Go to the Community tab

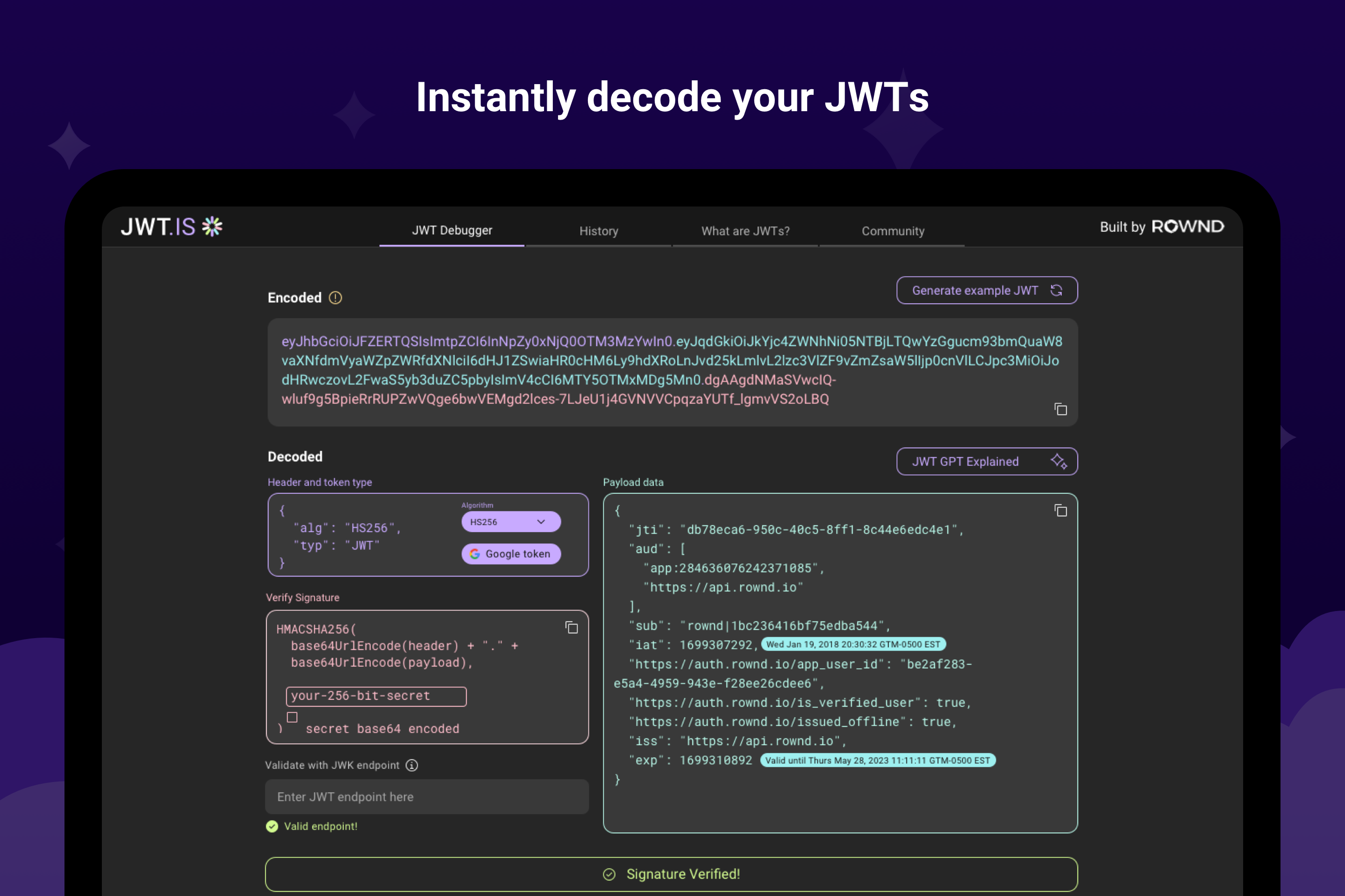click(892, 231)
